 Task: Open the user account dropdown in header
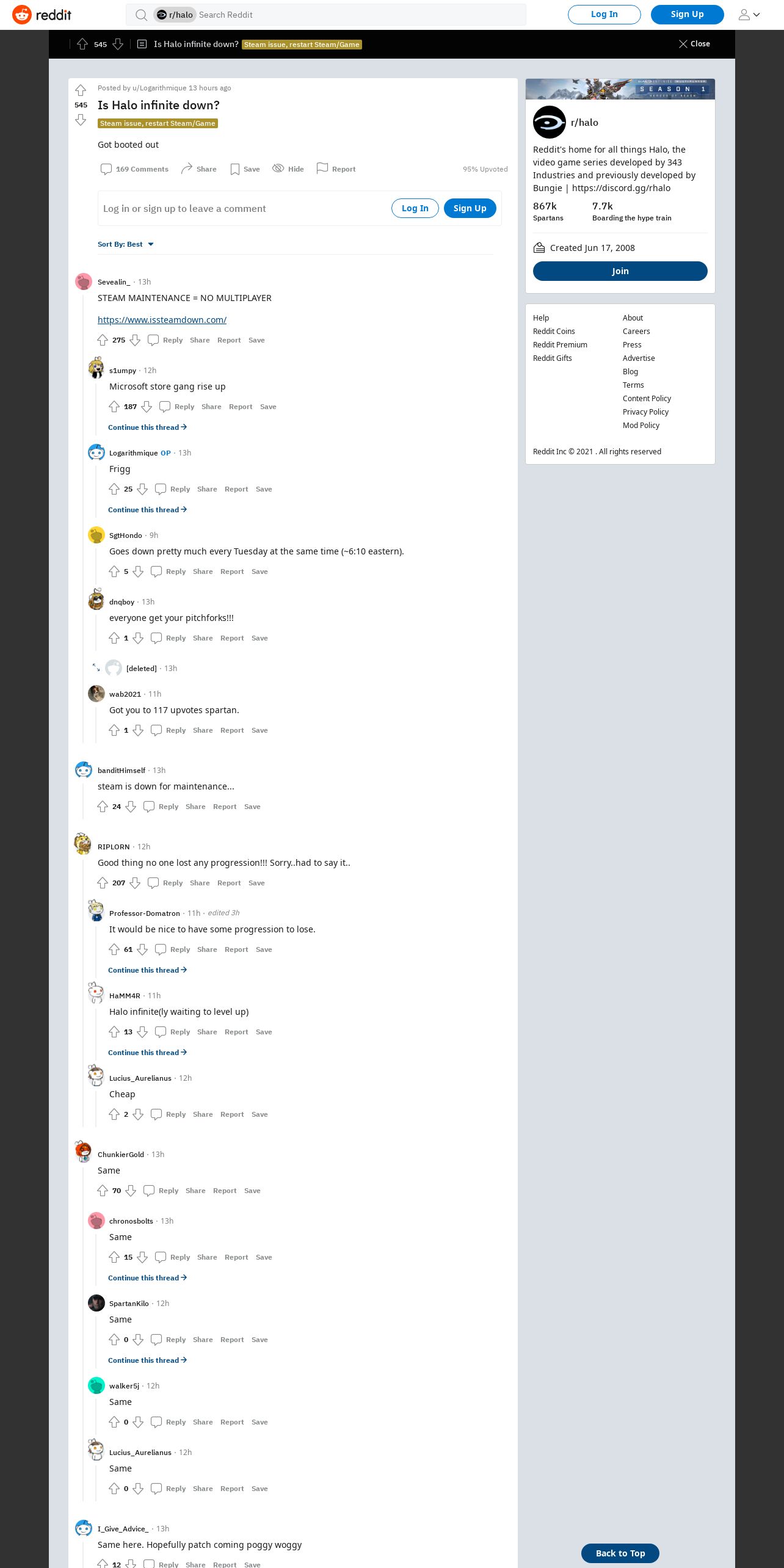click(x=749, y=15)
